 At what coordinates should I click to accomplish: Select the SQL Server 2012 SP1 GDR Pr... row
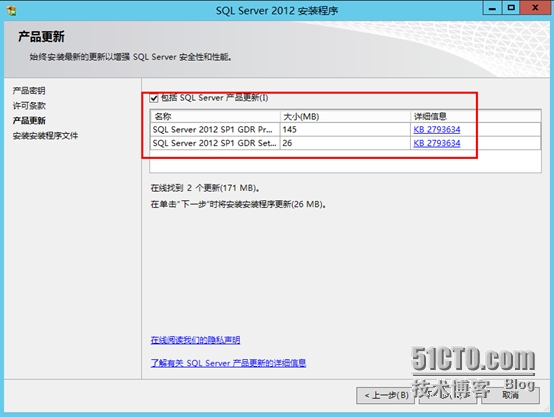click(x=345, y=130)
